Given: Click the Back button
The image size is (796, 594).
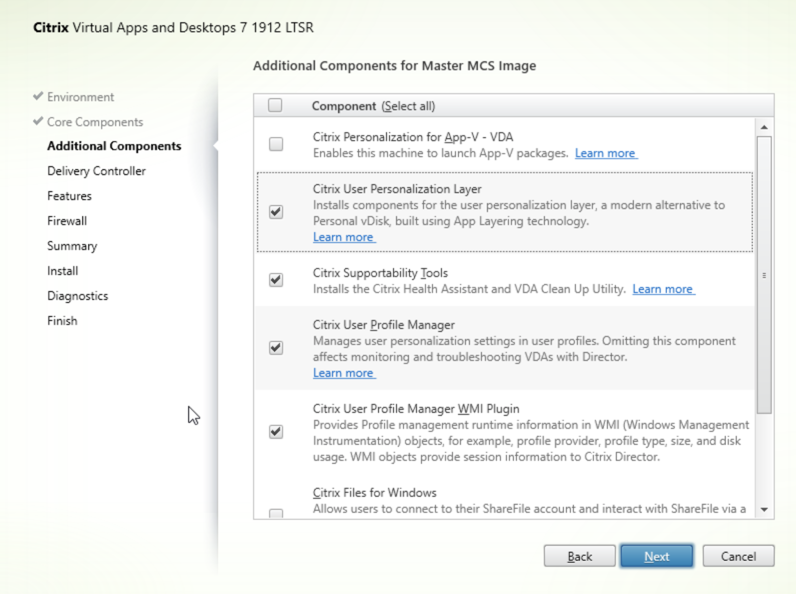Looking at the screenshot, I should (580, 556).
